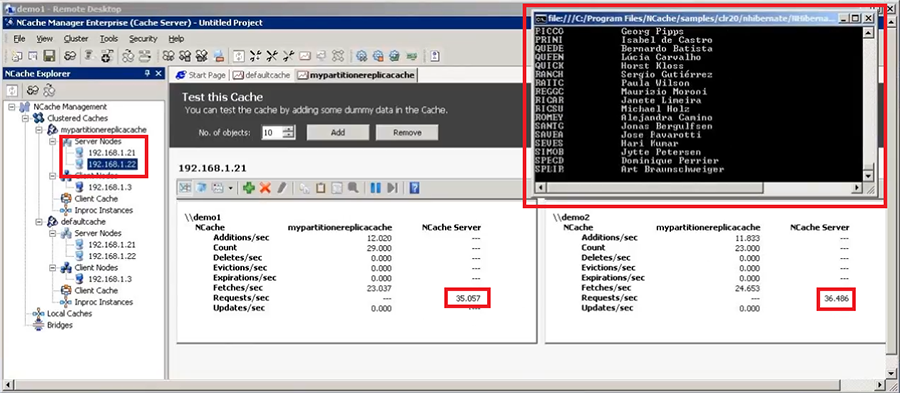
Task: Click the No. of objects input field
Action: [x=272, y=133]
